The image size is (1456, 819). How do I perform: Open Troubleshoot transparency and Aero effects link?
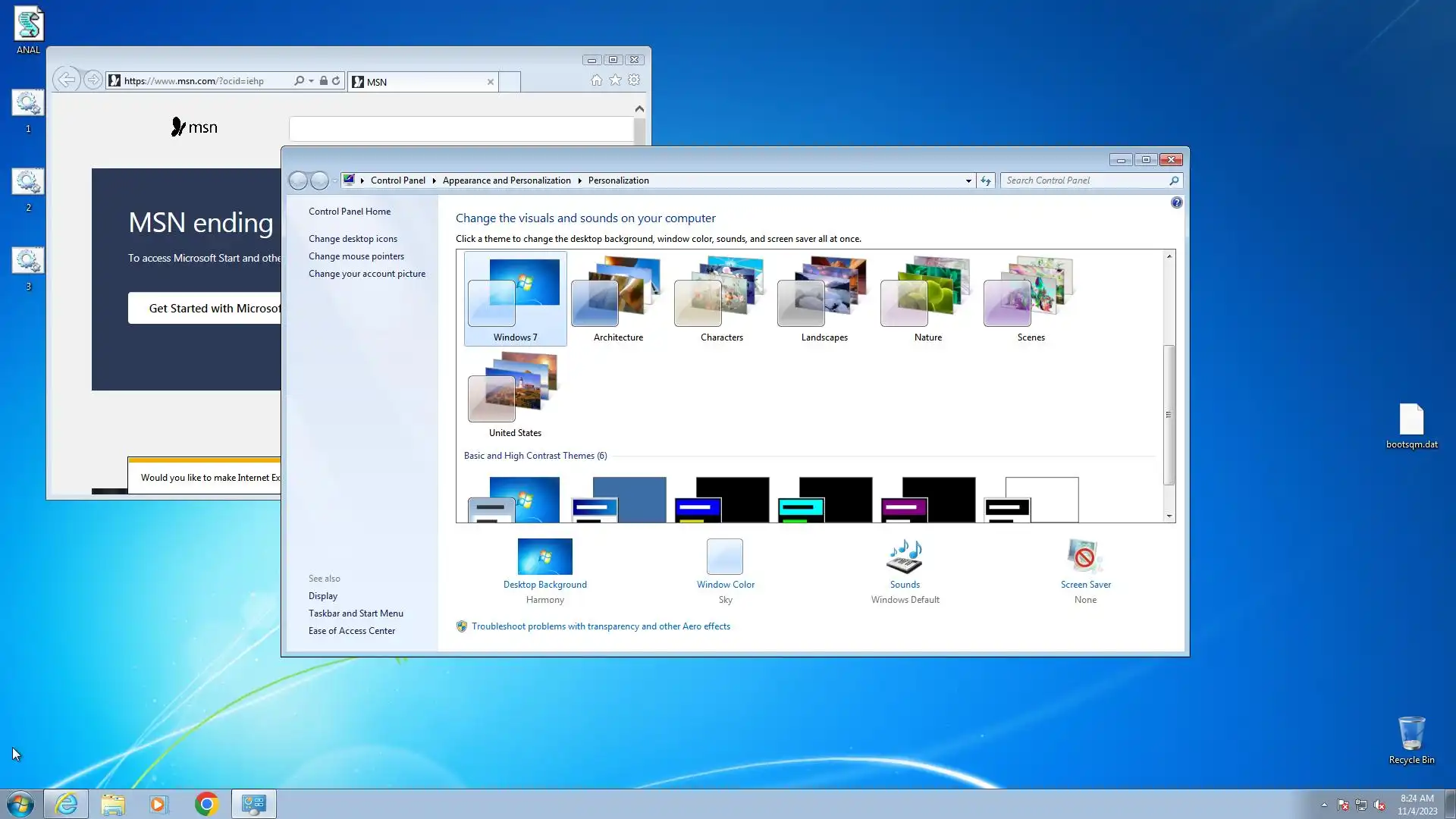point(600,626)
